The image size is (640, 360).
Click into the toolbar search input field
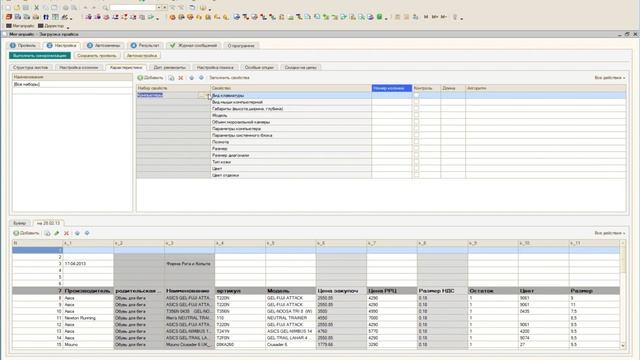[133, 7]
